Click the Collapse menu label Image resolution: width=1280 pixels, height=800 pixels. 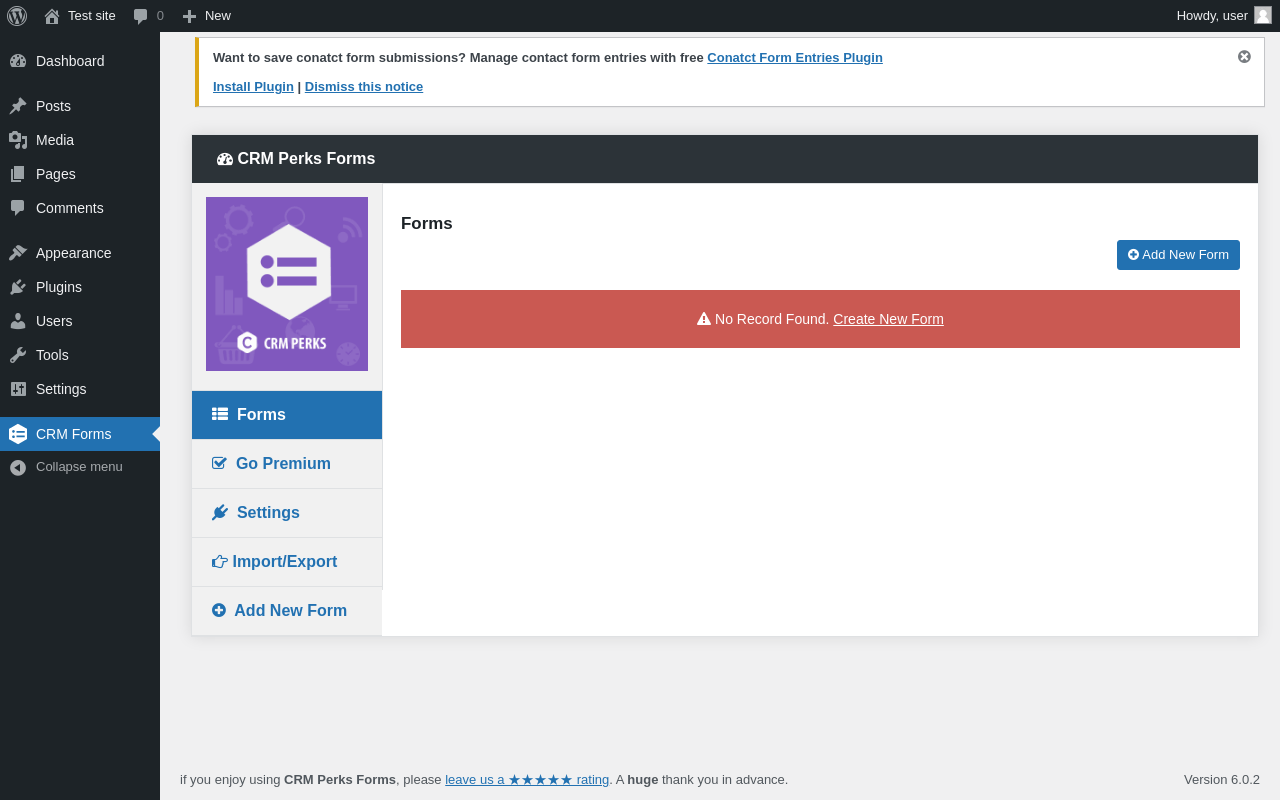[x=79, y=467]
